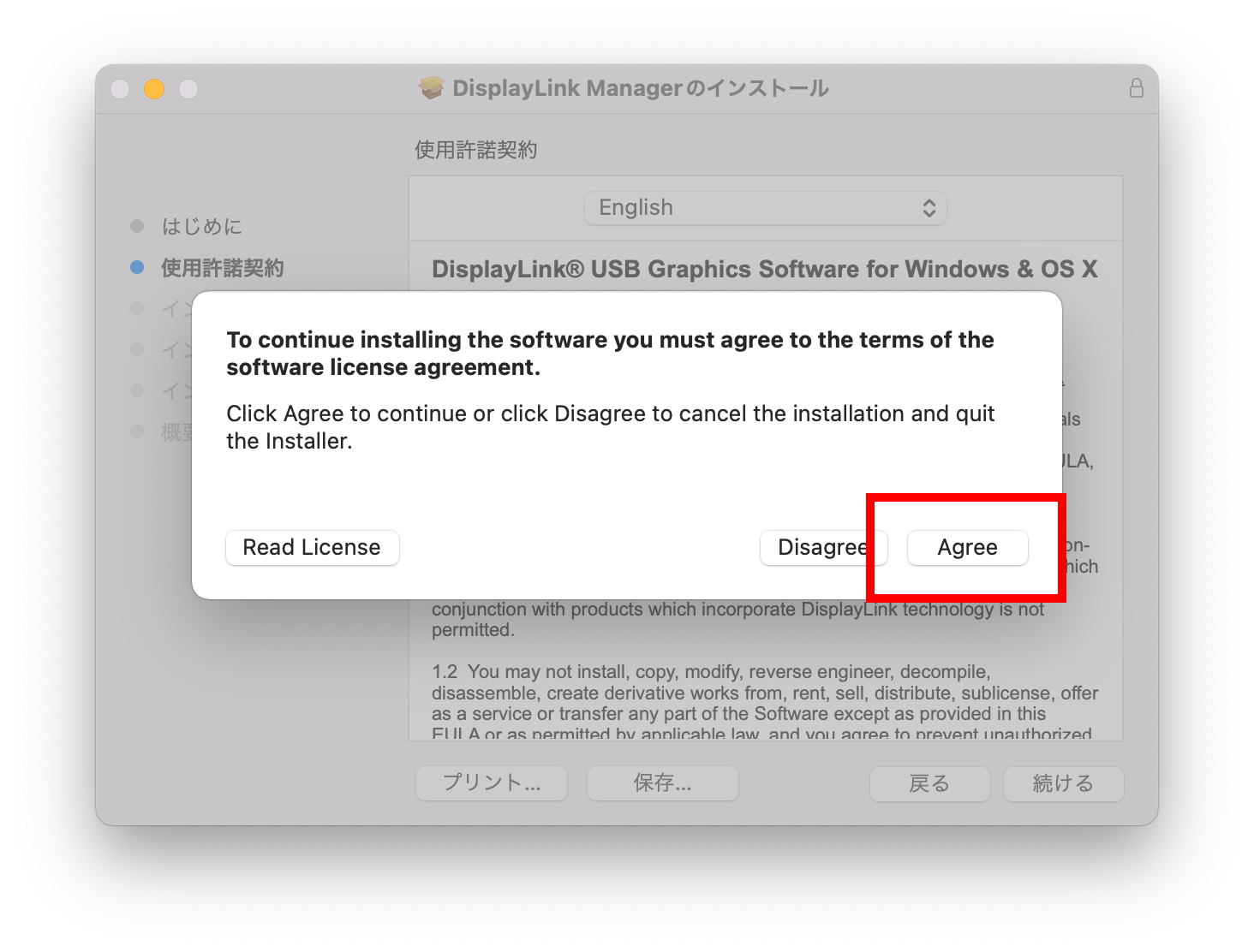This screenshot has height=952, width=1254.
Task: Click the 使用許諾契約 heading above license
Action: click(x=475, y=150)
